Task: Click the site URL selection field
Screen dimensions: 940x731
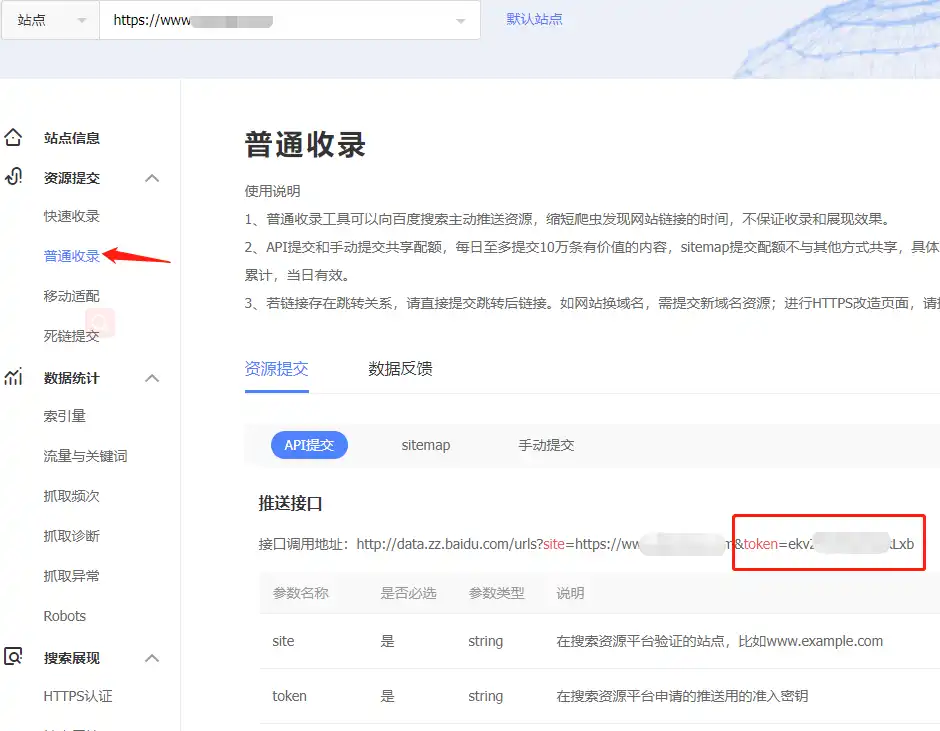Action: (x=290, y=20)
